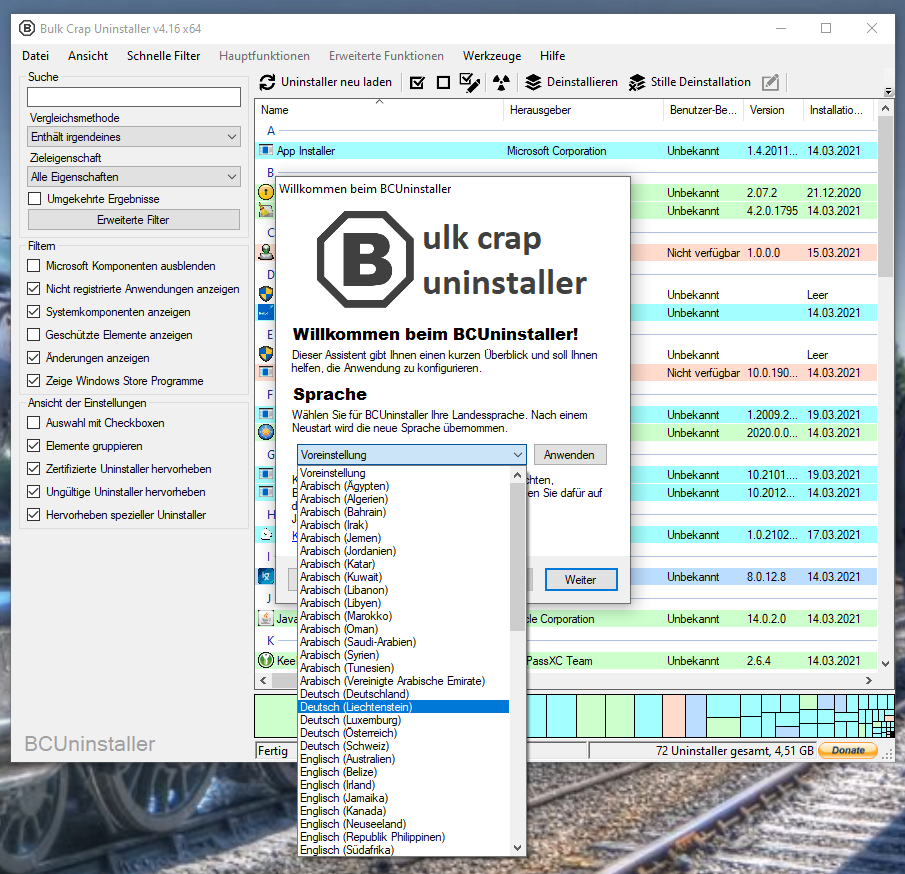Click into the Suche search field
The height and width of the screenshot is (874, 905).
pos(134,96)
